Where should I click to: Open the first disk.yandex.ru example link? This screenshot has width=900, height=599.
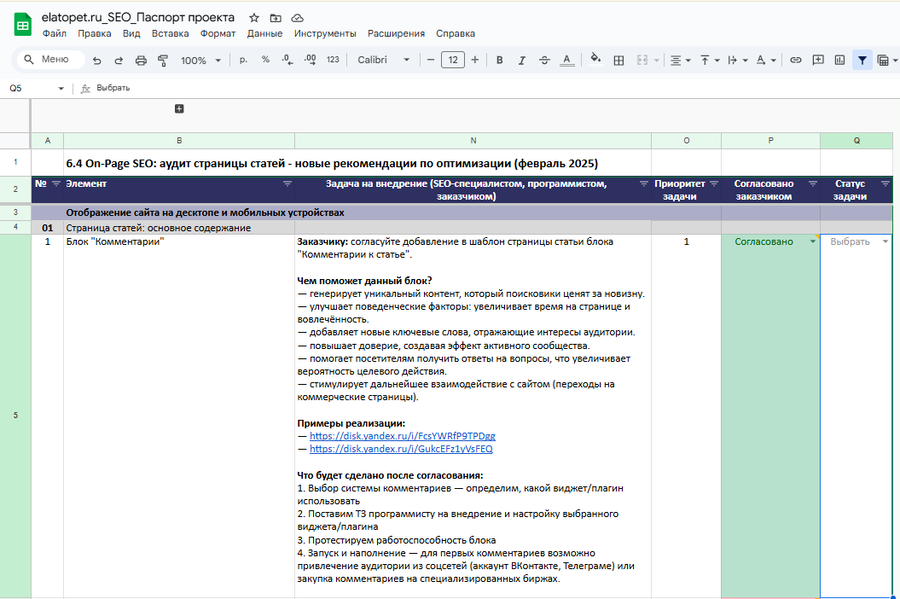click(x=402, y=436)
